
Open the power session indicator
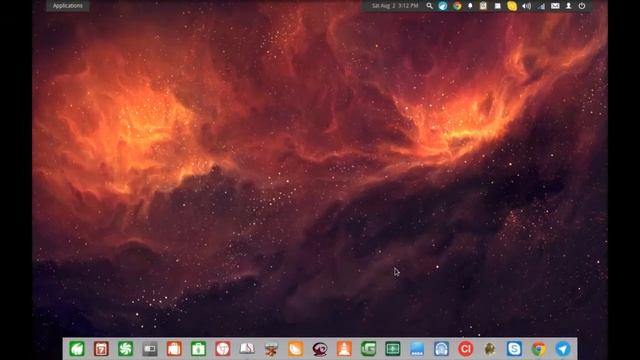[582, 6]
